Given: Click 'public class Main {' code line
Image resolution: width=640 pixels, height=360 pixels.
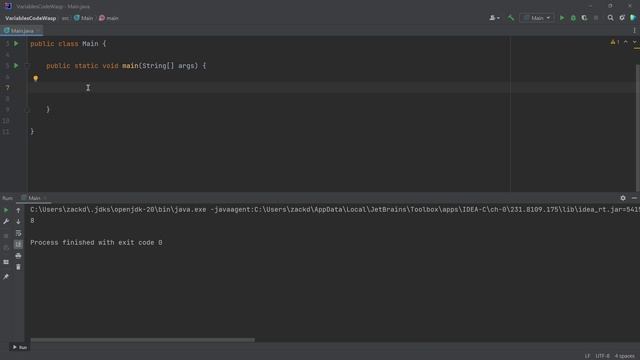Looking at the screenshot, I should pyautogui.click(x=68, y=44).
